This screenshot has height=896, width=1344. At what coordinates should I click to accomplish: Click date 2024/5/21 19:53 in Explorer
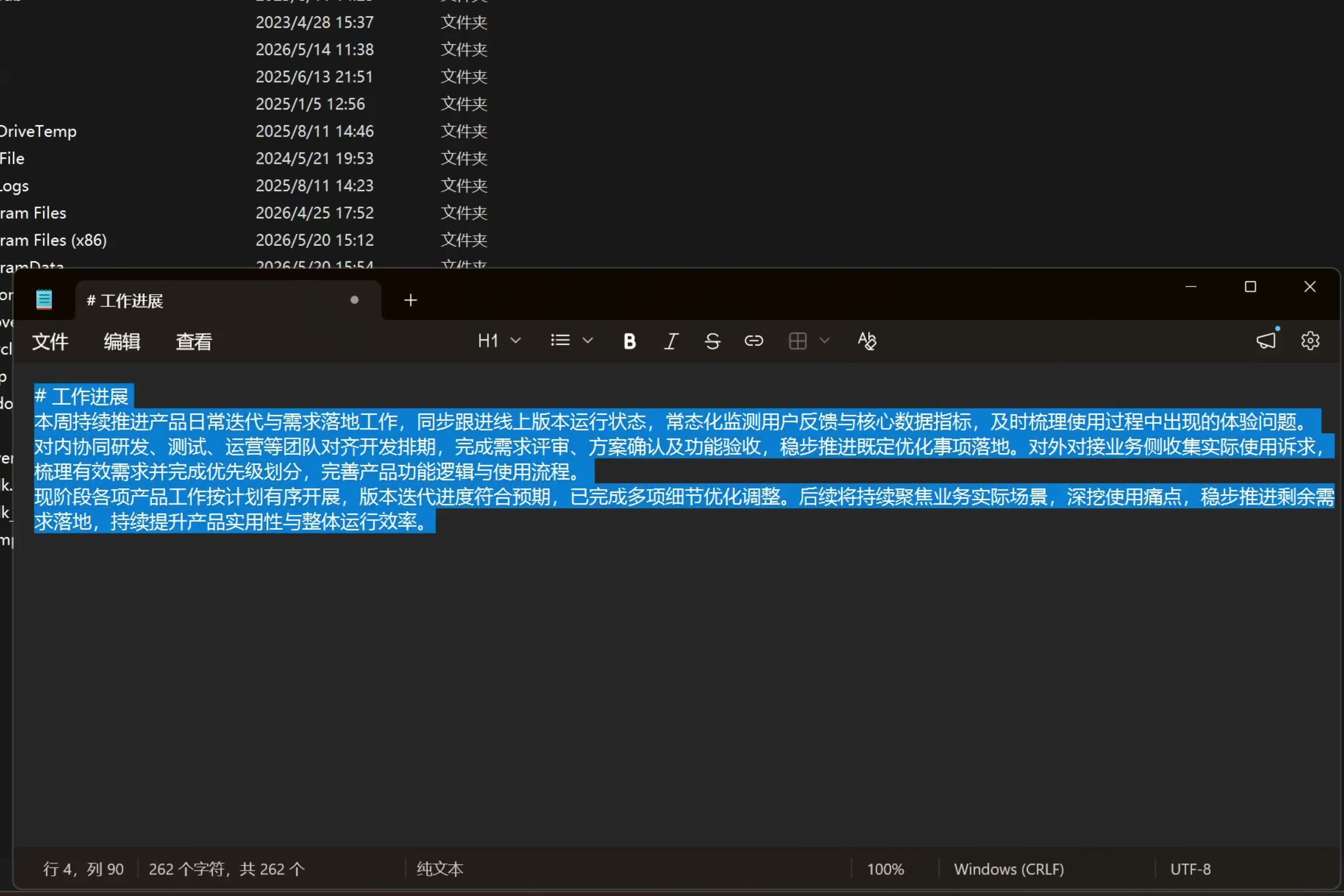click(x=314, y=158)
